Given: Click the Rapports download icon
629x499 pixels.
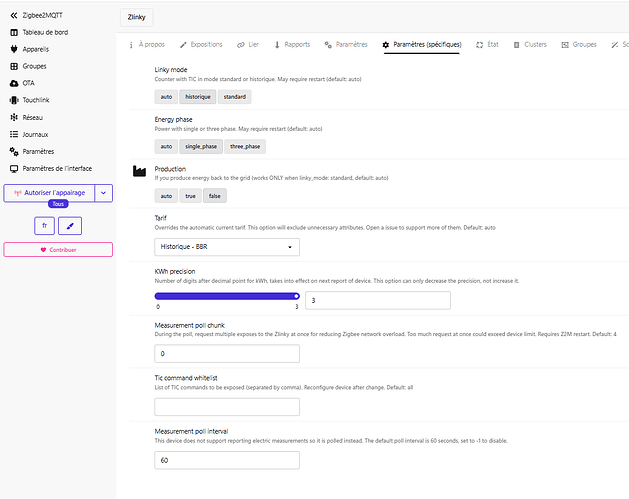Looking at the screenshot, I should click(277, 45).
